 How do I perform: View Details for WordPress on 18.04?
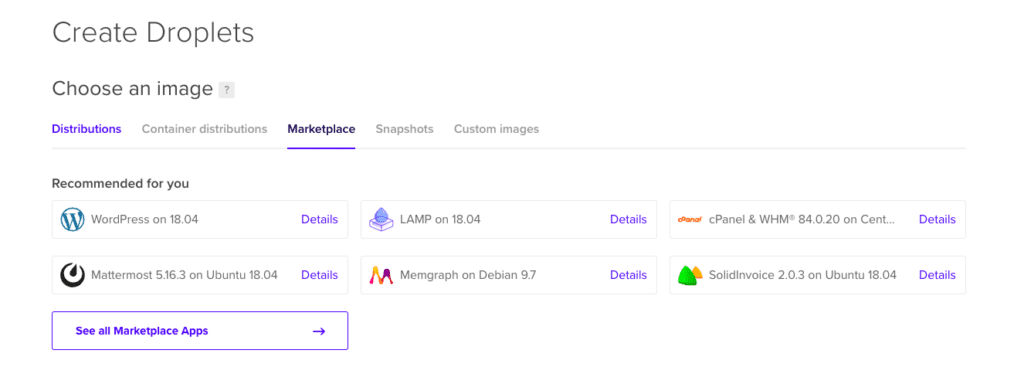319,219
